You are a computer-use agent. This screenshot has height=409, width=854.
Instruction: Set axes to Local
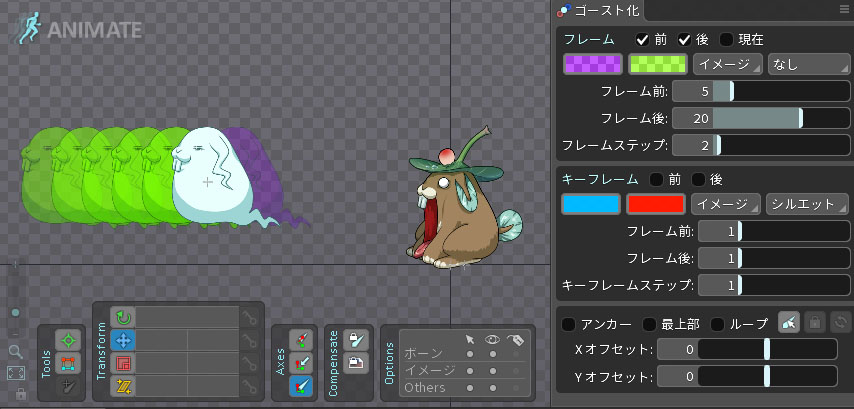301,340
